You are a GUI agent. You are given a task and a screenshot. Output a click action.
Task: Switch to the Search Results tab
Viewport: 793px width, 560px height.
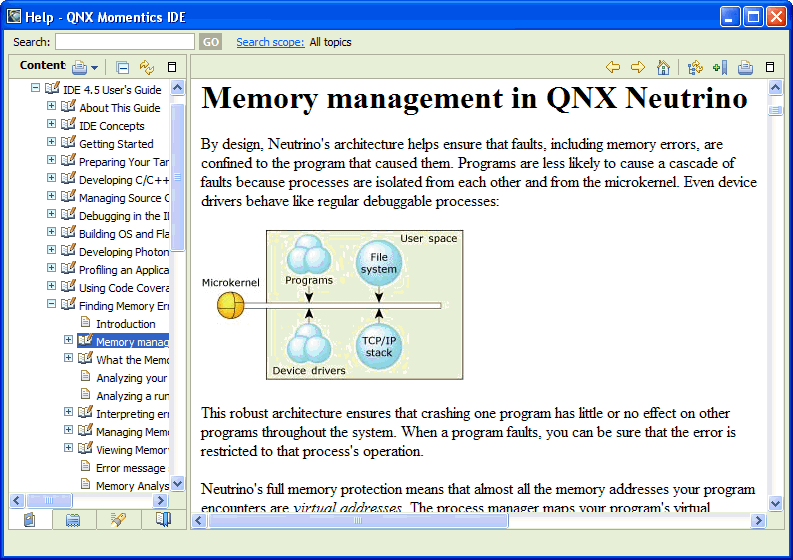[118, 520]
